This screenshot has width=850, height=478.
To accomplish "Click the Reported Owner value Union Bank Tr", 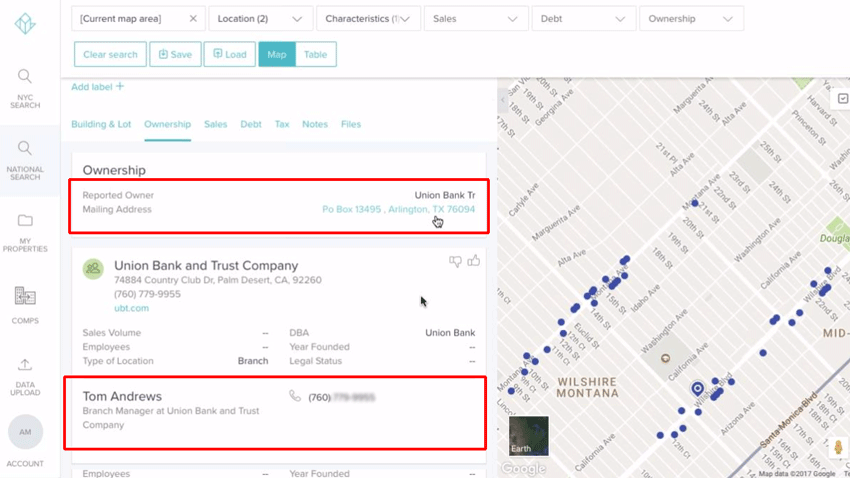I will click(x=445, y=195).
